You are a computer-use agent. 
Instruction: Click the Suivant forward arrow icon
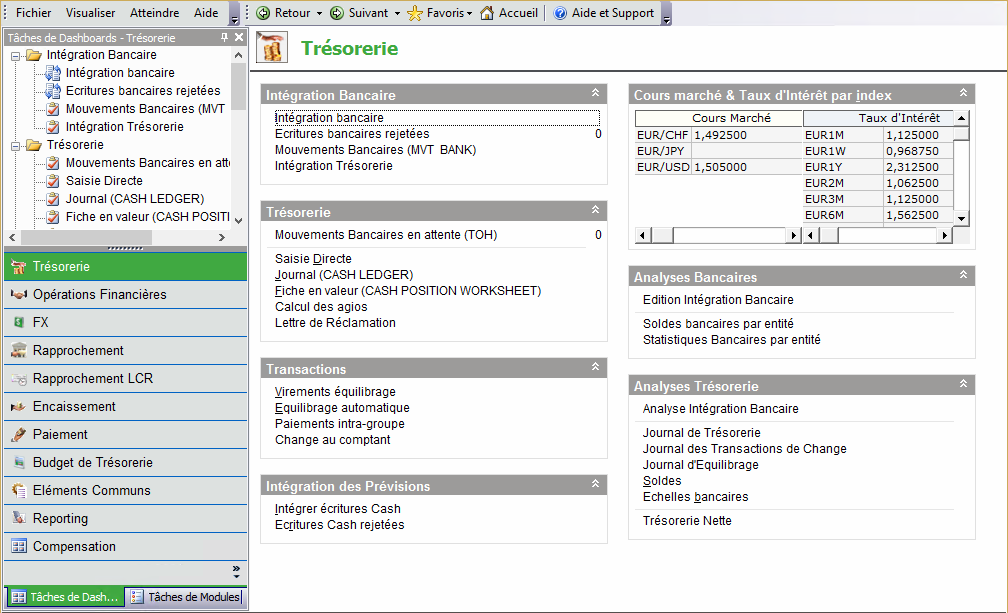[337, 13]
